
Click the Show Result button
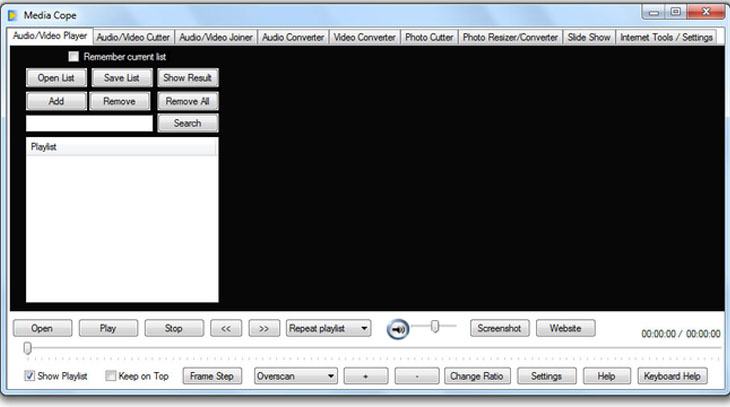pos(188,78)
